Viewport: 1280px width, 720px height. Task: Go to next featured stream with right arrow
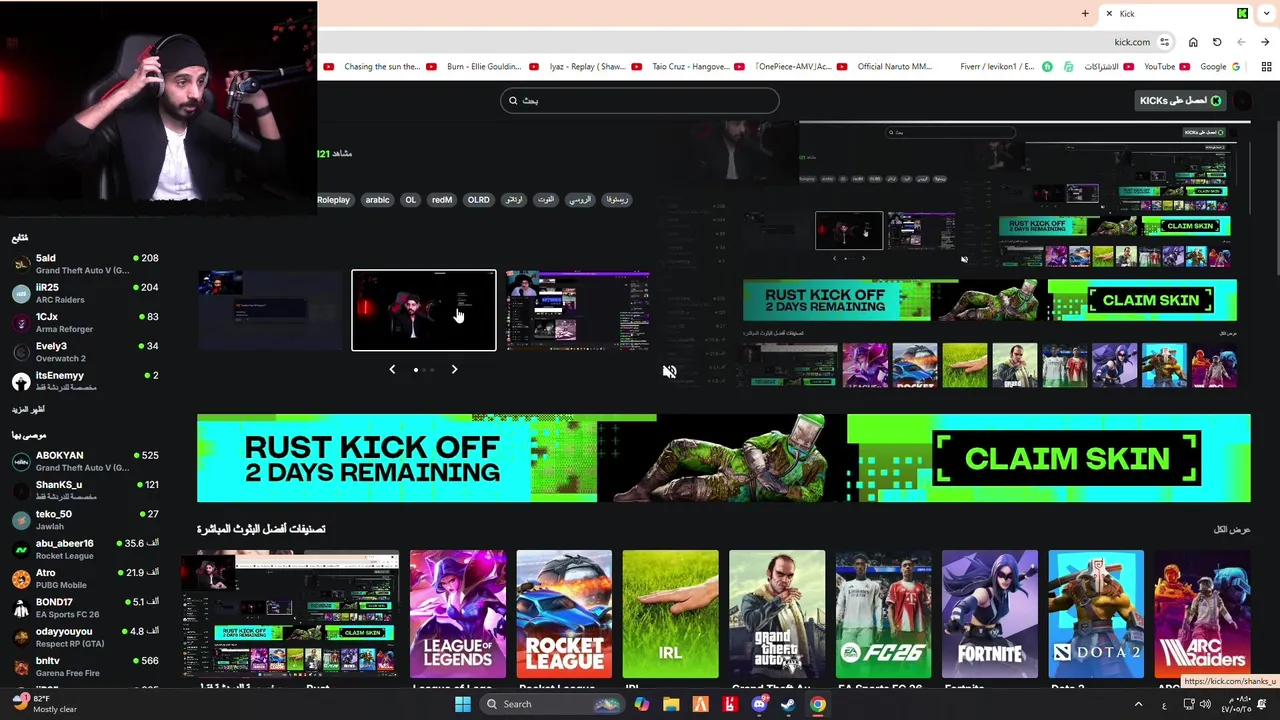(454, 369)
